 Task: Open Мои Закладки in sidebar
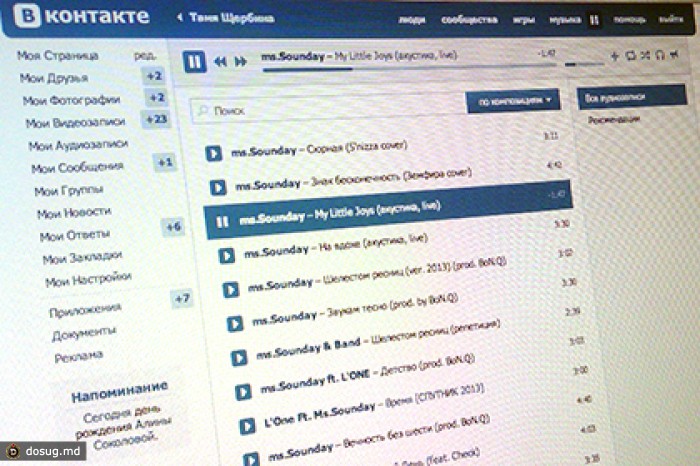click(x=82, y=258)
